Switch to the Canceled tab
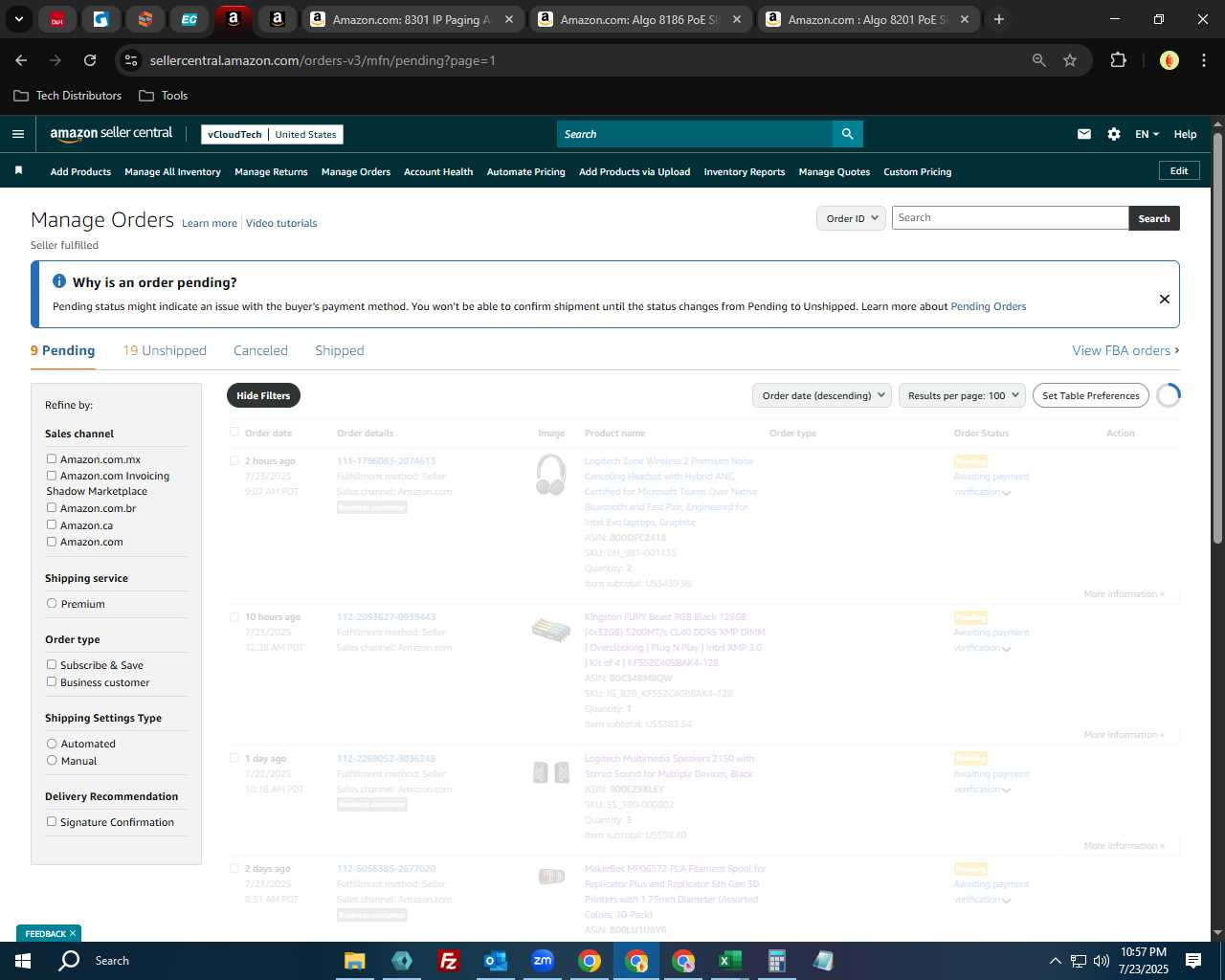Image resolution: width=1225 pixels, height=980 pixels. tap(260, 350)
